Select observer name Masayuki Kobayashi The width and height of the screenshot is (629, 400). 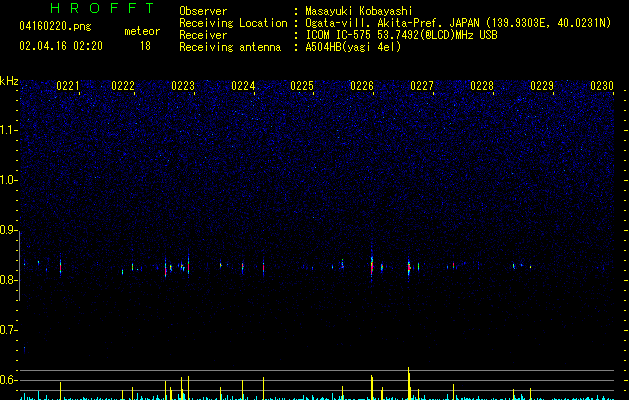coord(359,11)
